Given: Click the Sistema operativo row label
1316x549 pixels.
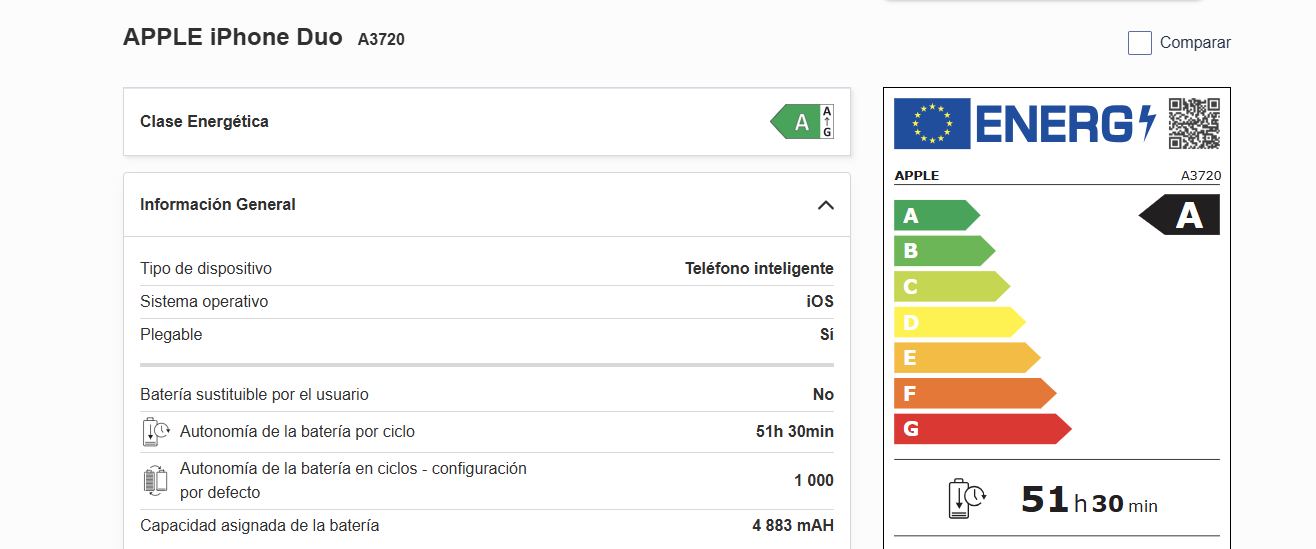Looking at the screenshot, I should click(204, 302).
